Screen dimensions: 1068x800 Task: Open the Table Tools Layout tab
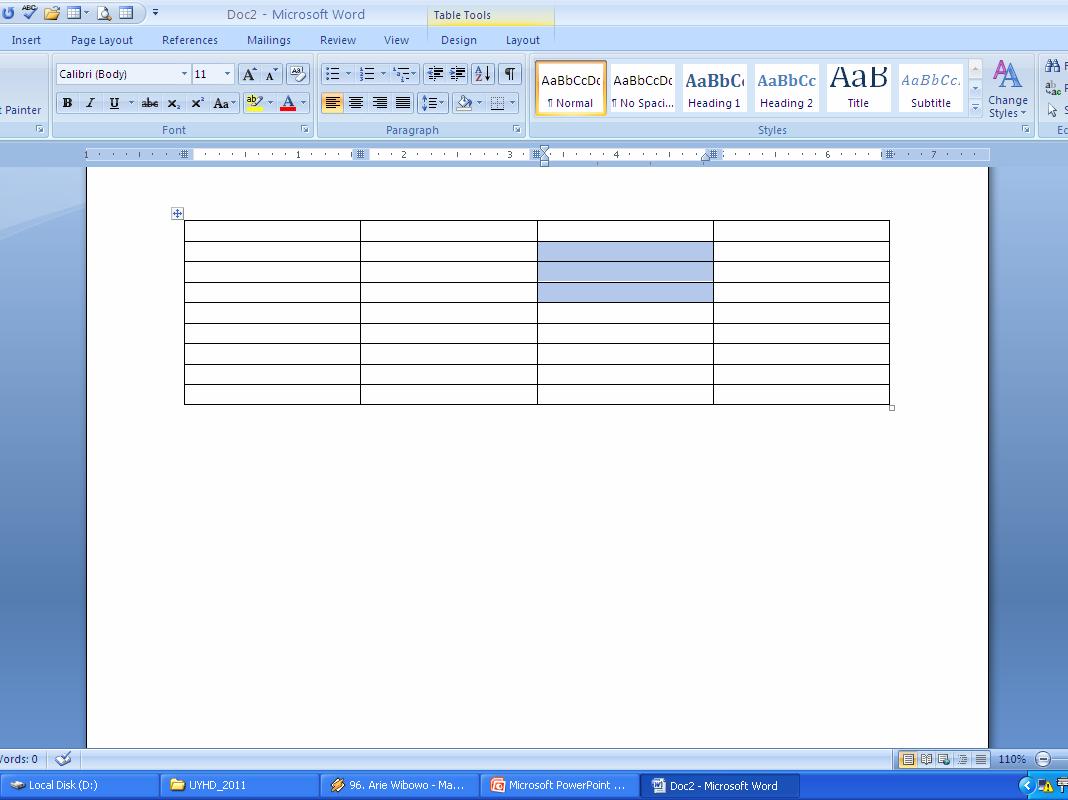point(523,40)
